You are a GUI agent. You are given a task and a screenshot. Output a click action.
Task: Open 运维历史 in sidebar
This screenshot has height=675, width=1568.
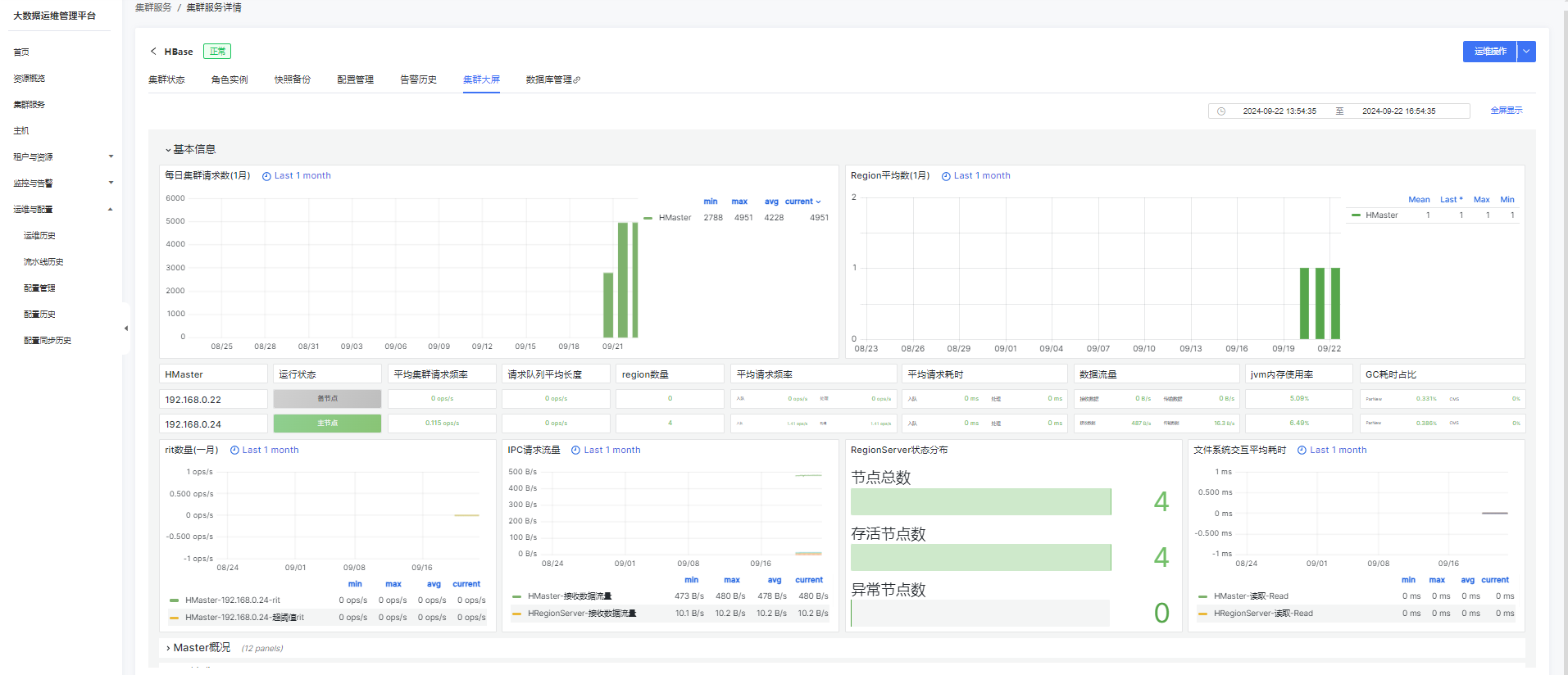pyautogui.click(x=40, y=235)
